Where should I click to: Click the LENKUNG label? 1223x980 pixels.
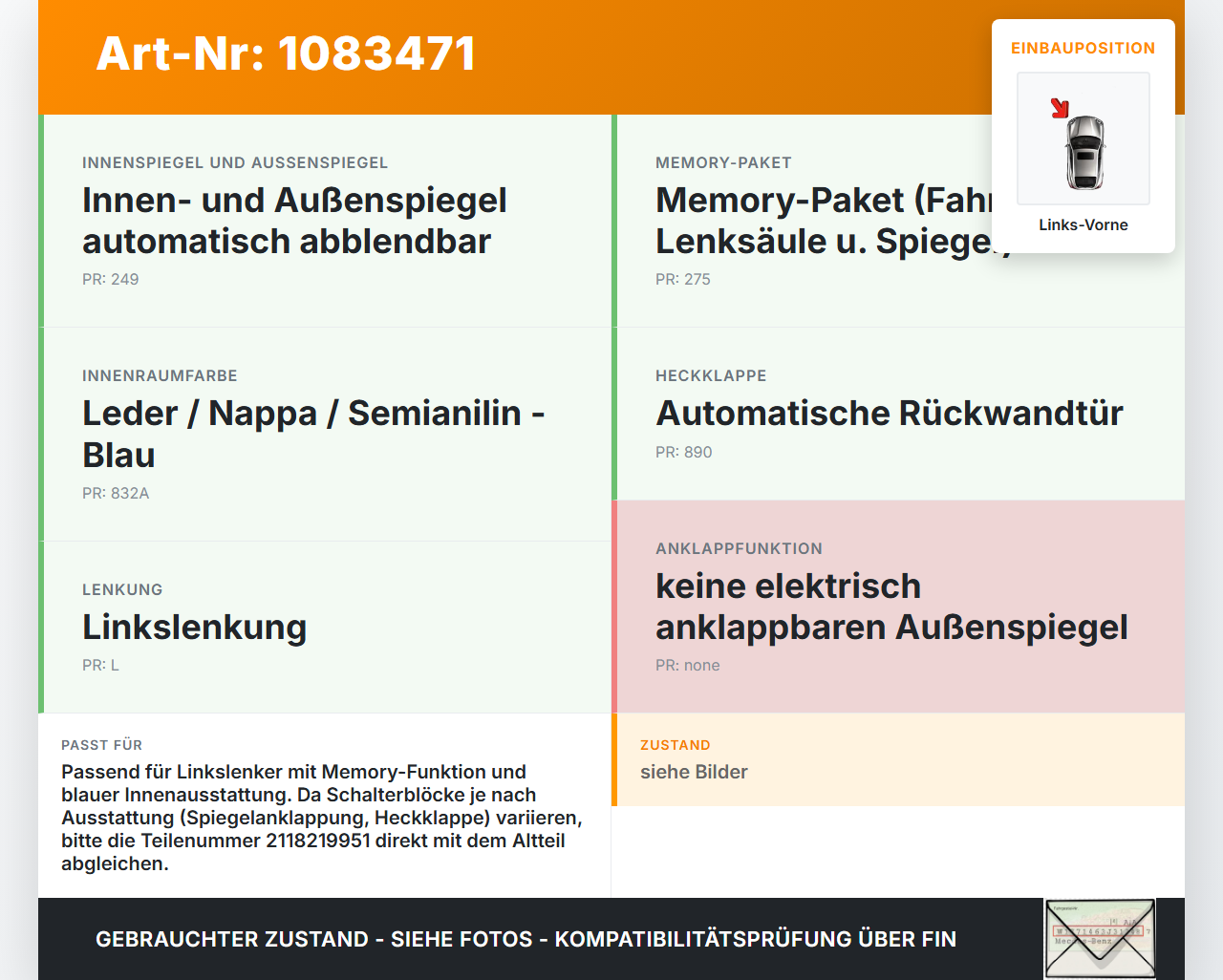[122, 589]
